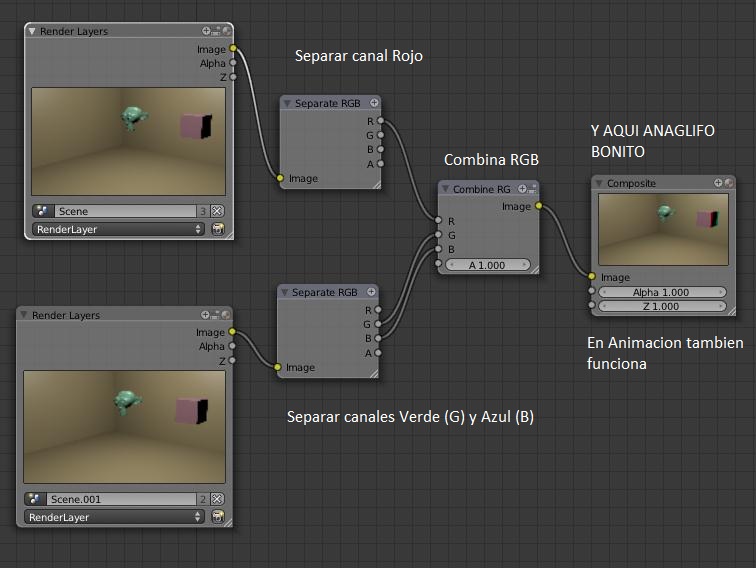
Task: Click render icon beside Scene.001's RenderLayer dropdown
Action: coord(218,517)
